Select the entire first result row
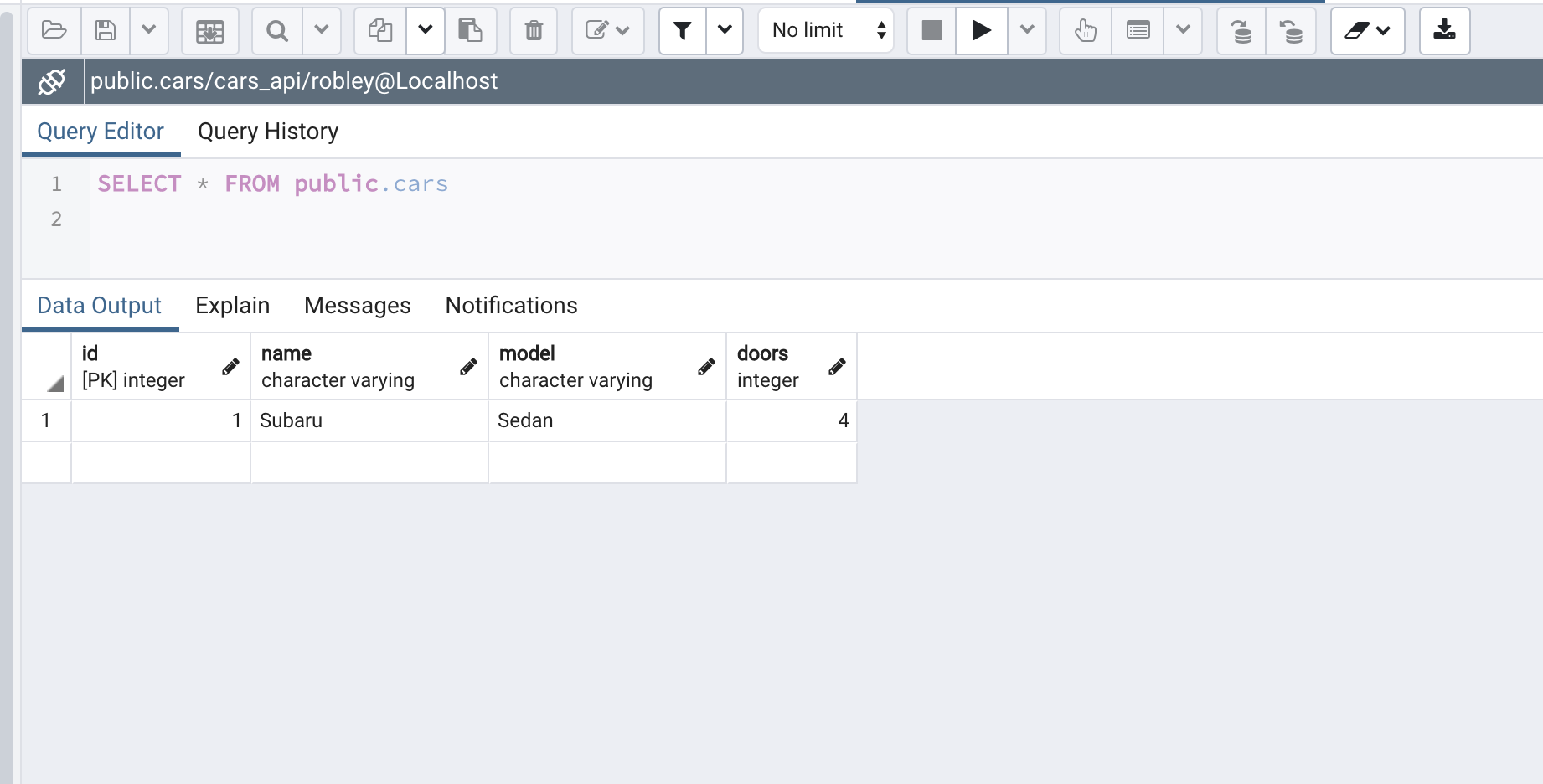This screenshot has width=1543, height=784. 46,420
